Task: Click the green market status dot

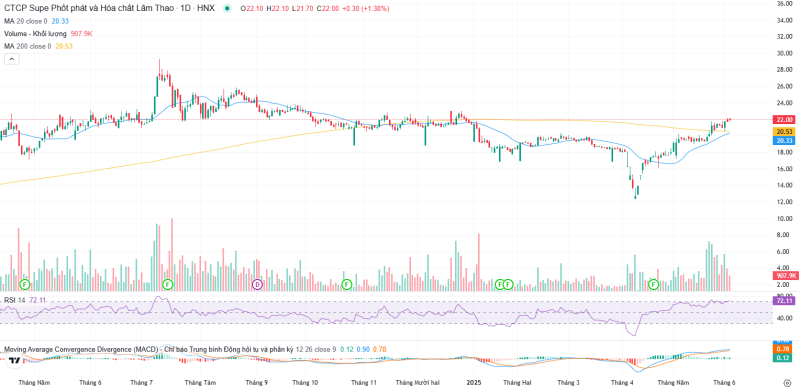Action: (227, 9)
